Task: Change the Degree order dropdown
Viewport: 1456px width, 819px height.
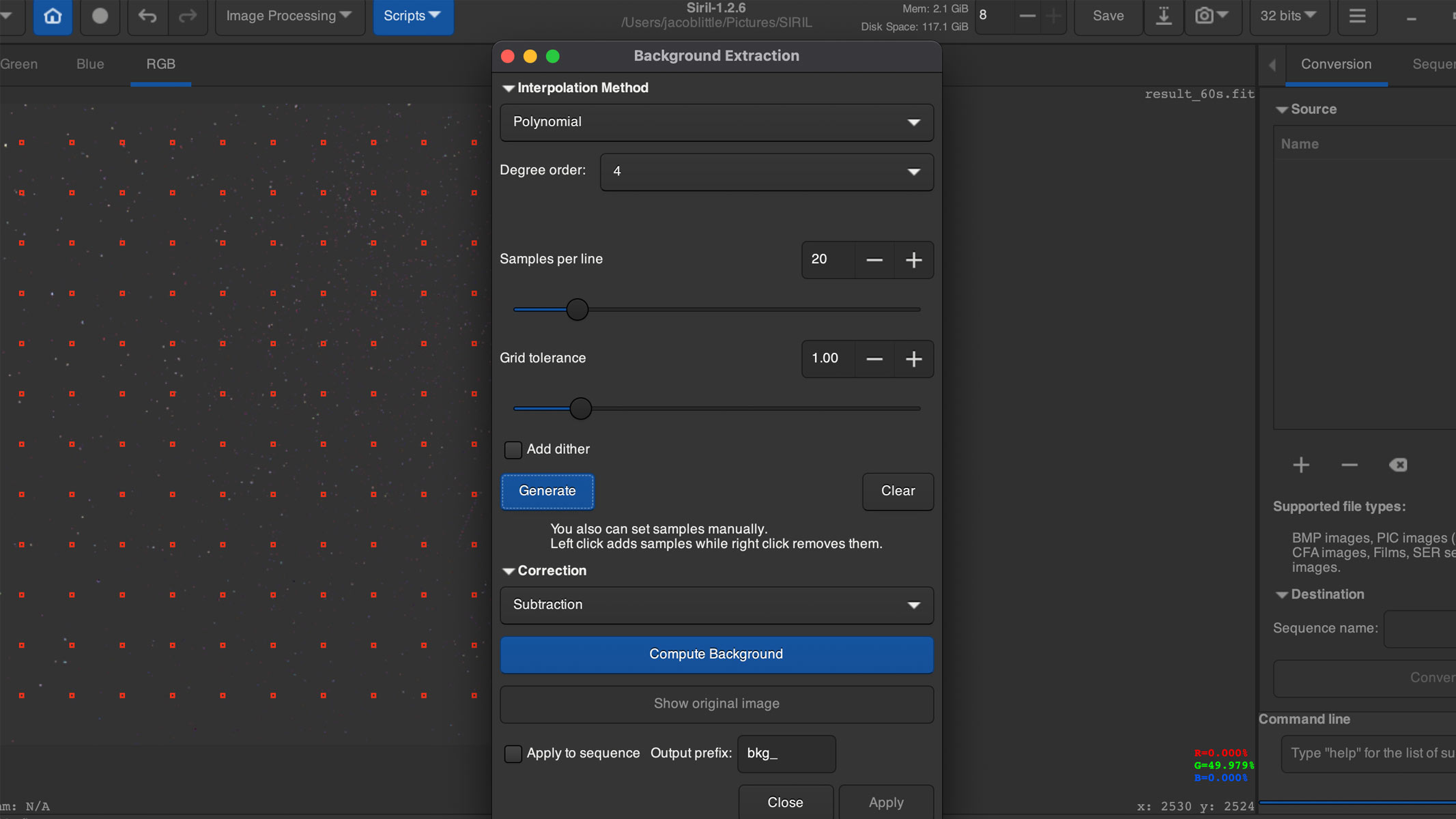Action: [766, 171]
